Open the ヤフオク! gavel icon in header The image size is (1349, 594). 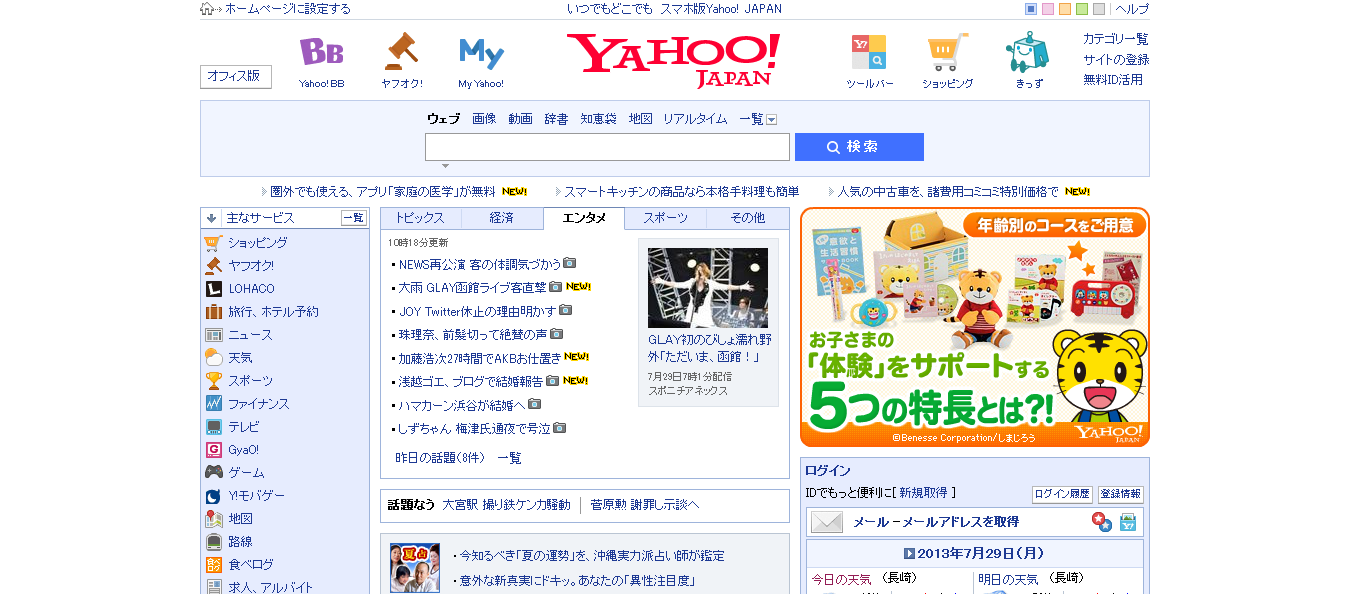click(401, 52)
